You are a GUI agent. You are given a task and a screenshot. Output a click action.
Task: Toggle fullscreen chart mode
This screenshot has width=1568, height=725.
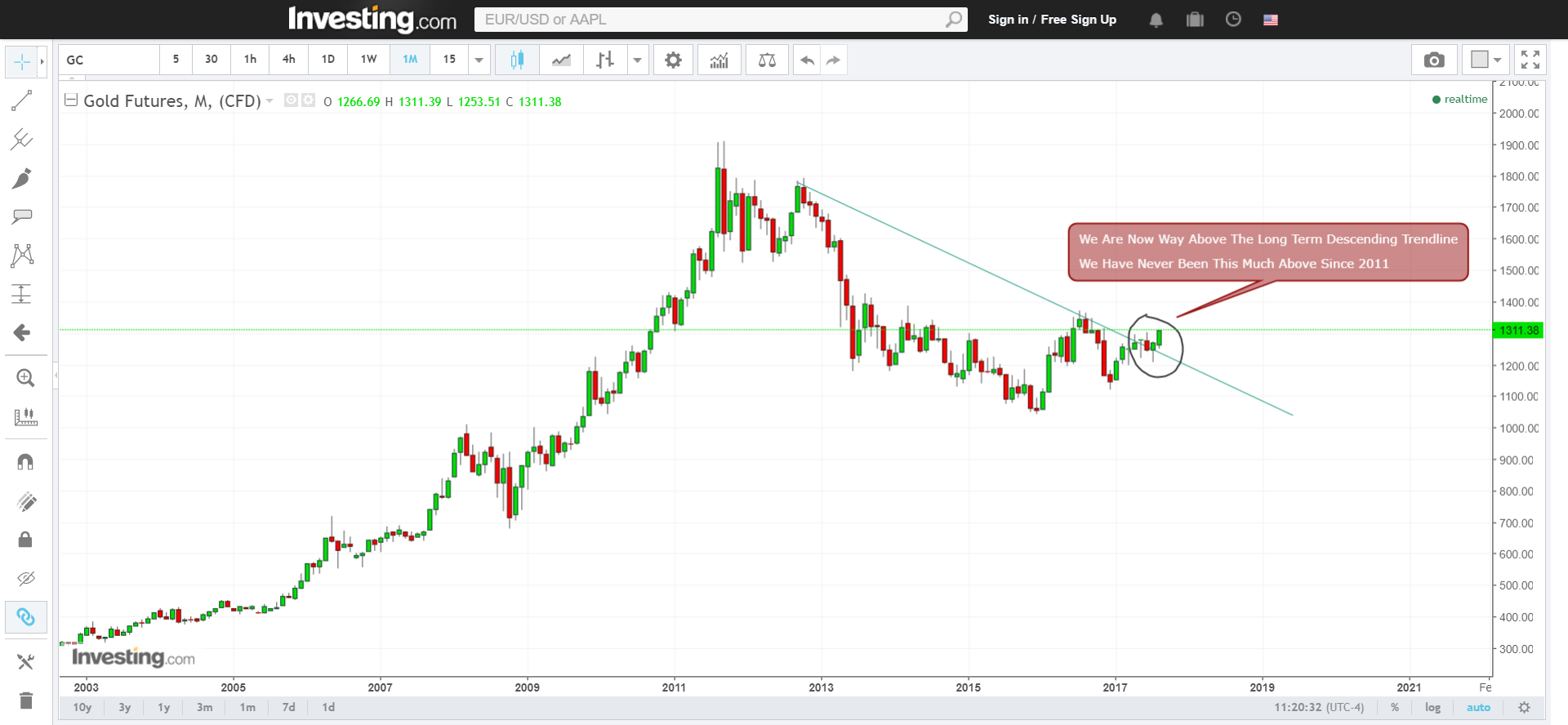click(x=1530, y=60)
